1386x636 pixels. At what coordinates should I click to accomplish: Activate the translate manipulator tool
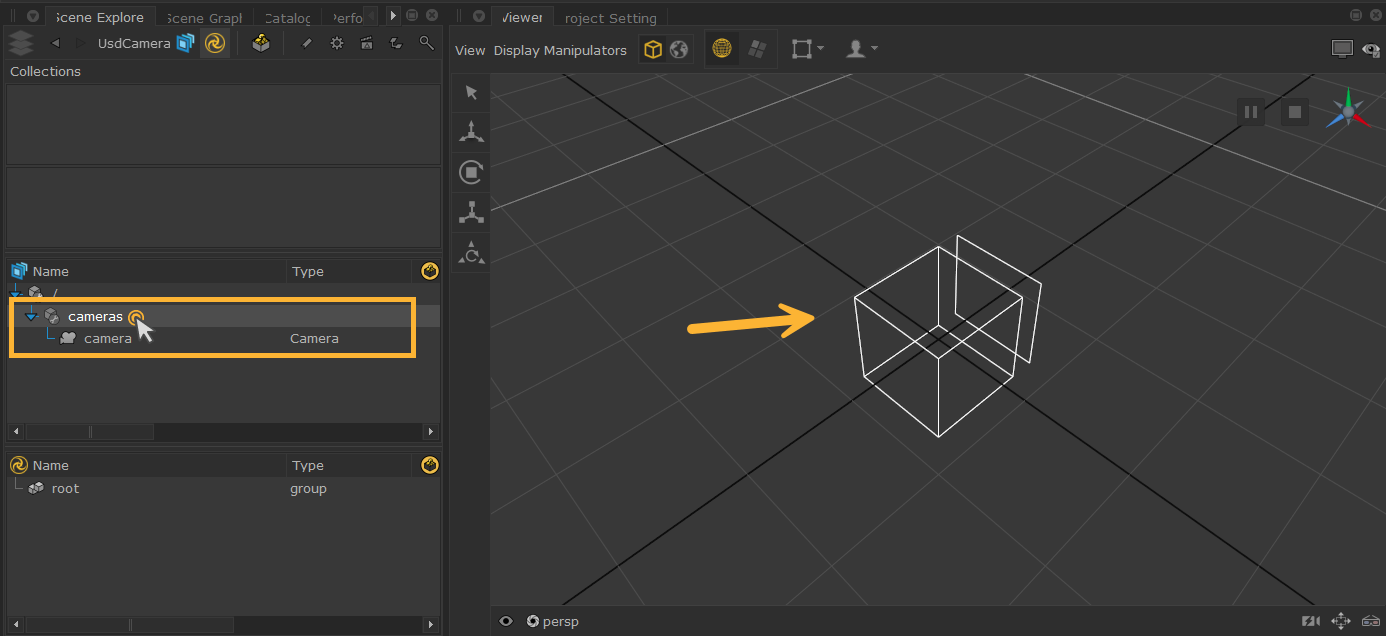[471, 131]
